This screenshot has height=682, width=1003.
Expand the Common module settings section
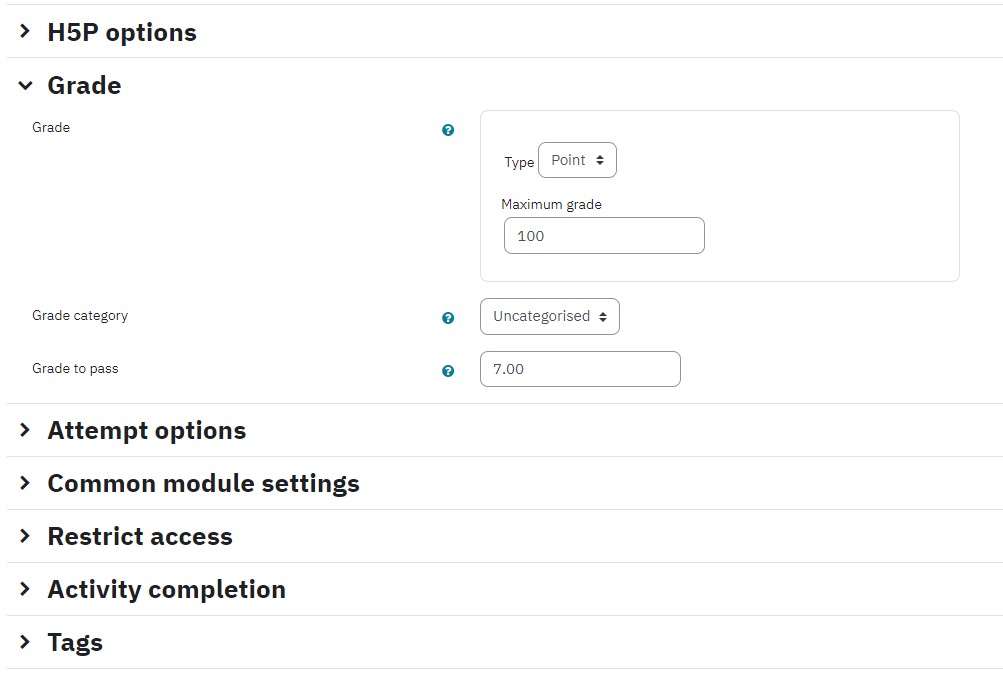click(x=203, y=483)
